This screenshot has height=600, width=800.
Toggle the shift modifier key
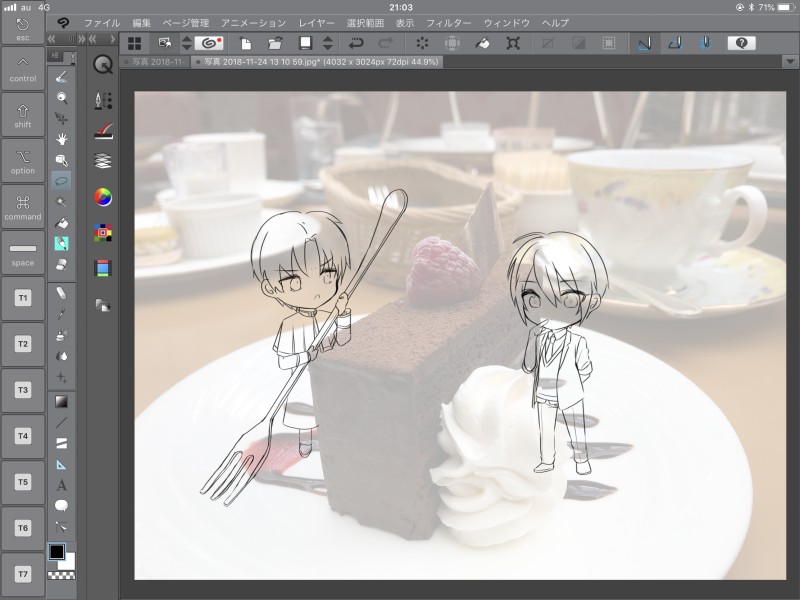point(23,115)
